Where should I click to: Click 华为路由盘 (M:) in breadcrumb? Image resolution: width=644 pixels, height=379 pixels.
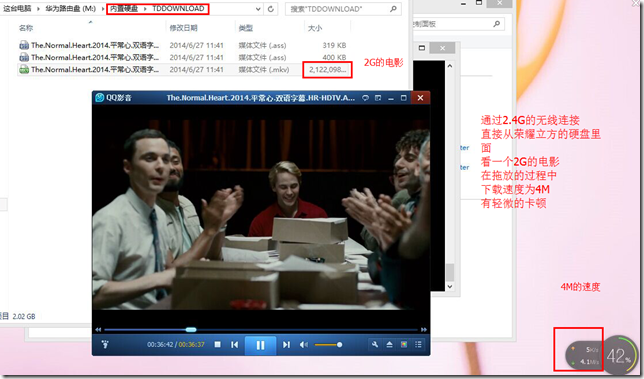[x=70, y=9]
